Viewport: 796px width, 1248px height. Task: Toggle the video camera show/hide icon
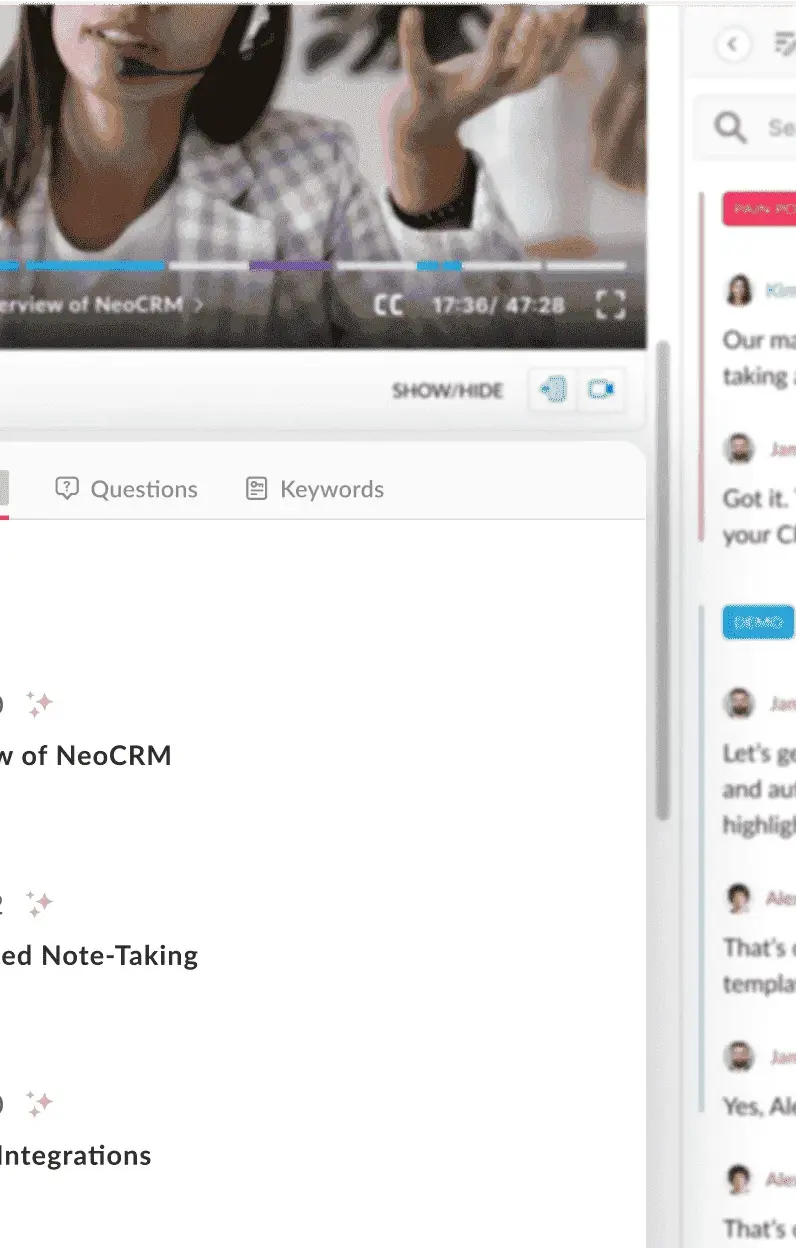tap(600, 390)
